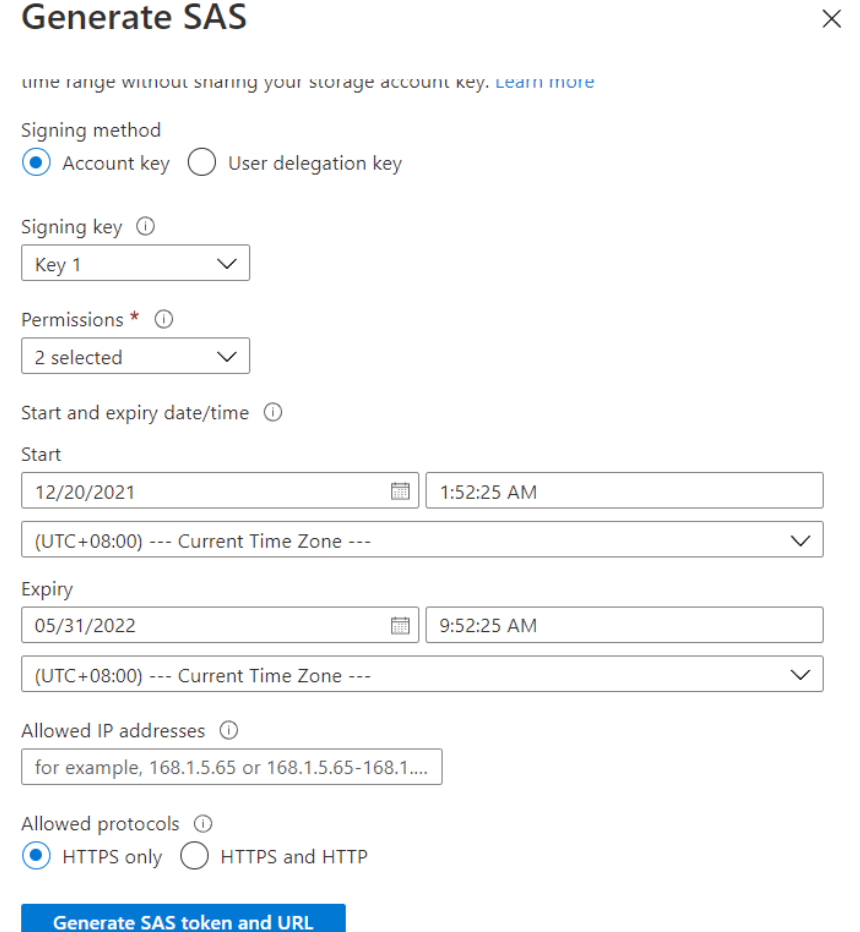Screen dimensions: 860x932
Task: Open the Expiry date calendar picker
Action: (x=400, y=626)
